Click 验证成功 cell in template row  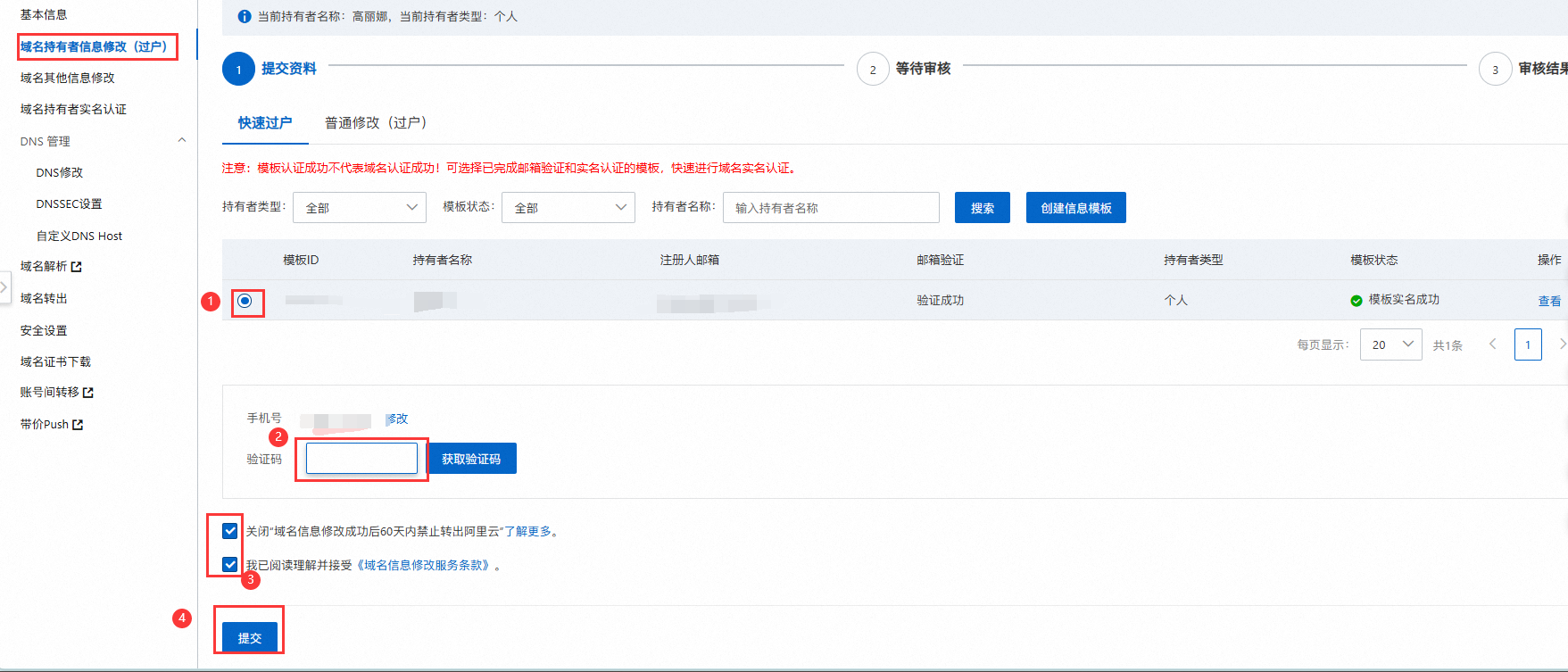940,301
